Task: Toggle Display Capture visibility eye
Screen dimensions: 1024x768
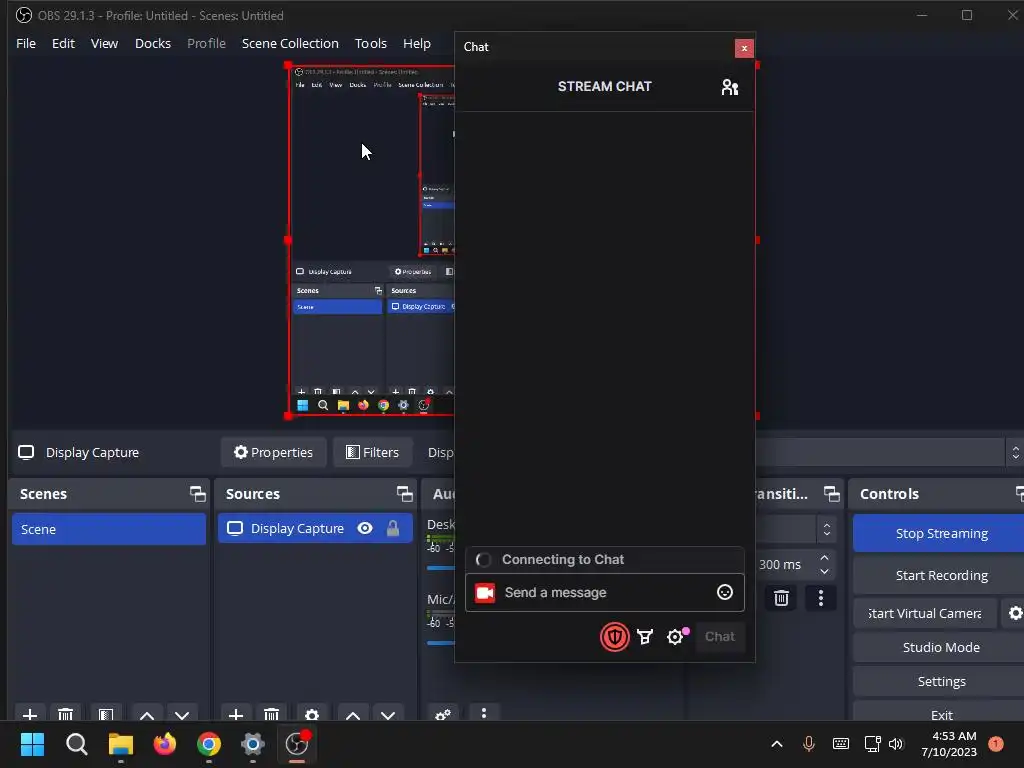Action: 365,528
